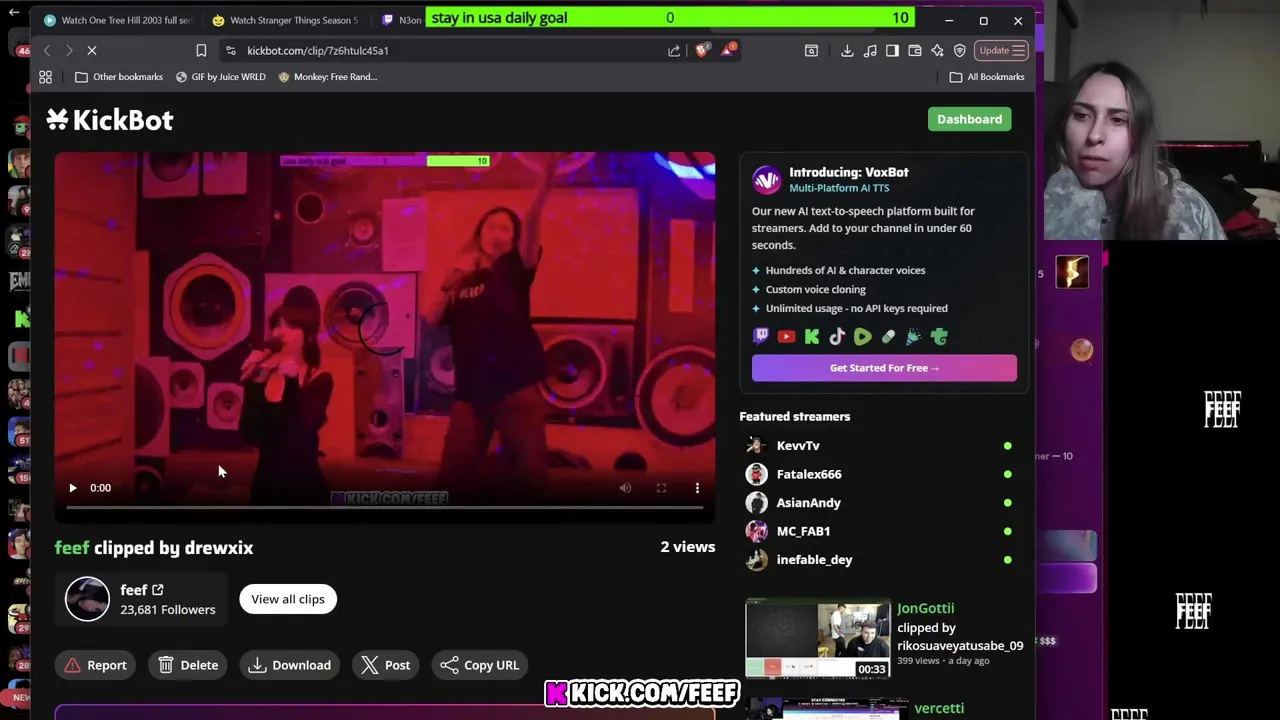Toggle the browser sidebar panel
Image resolution: width=1280 pixels, height=720 pixels.
(892, 50)
